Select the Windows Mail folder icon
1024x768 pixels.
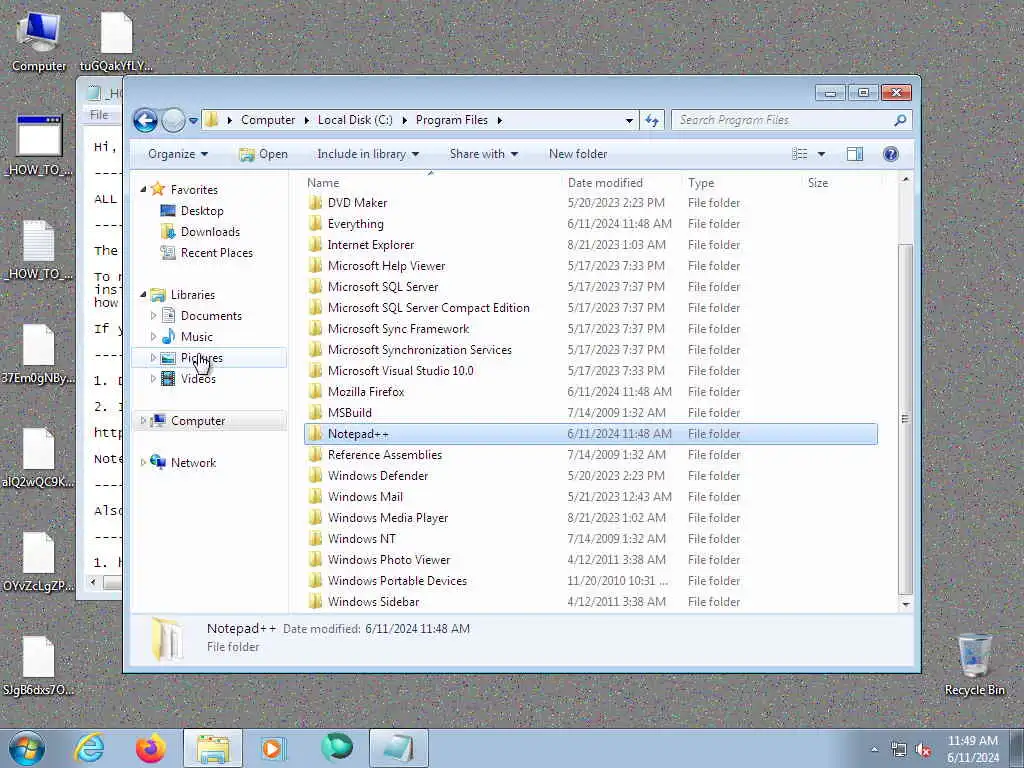point(315,497)
